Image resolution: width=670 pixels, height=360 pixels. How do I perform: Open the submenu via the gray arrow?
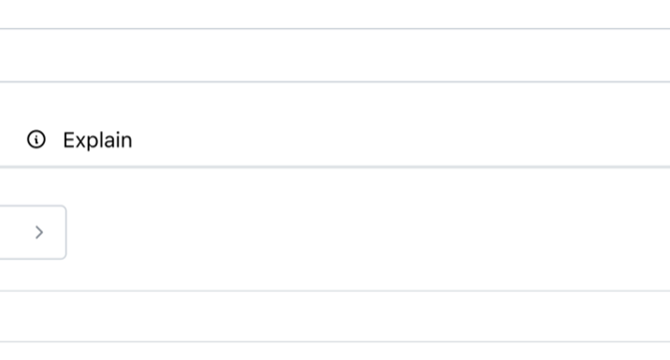[x=39, y=232]
